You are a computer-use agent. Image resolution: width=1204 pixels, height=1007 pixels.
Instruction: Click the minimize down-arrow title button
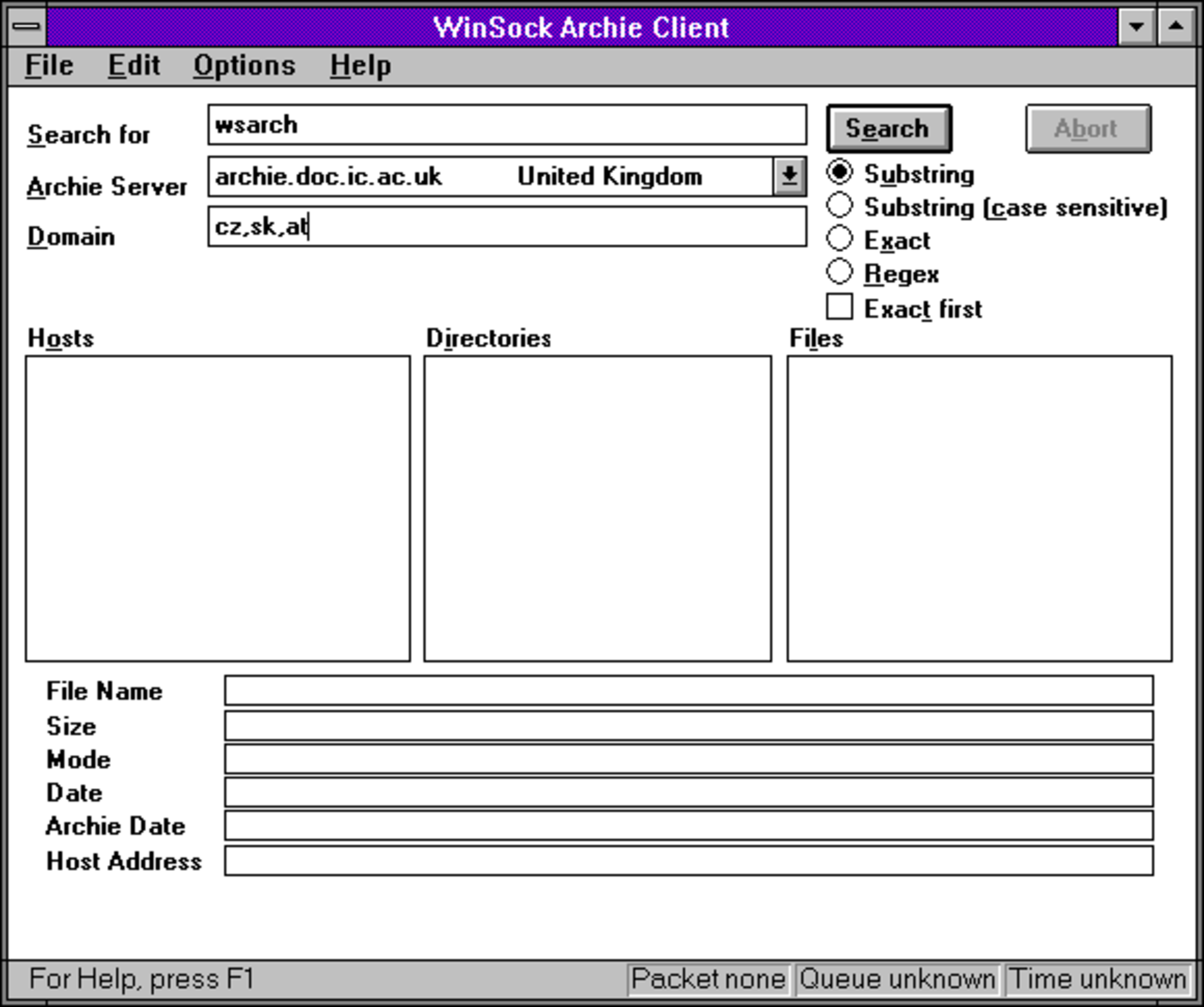(1137, 26)
